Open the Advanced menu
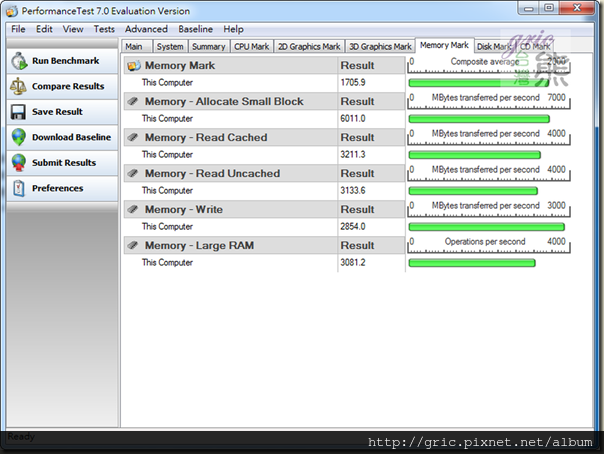Viewport: 604px width, 454px height. click(x=146, y=29)
